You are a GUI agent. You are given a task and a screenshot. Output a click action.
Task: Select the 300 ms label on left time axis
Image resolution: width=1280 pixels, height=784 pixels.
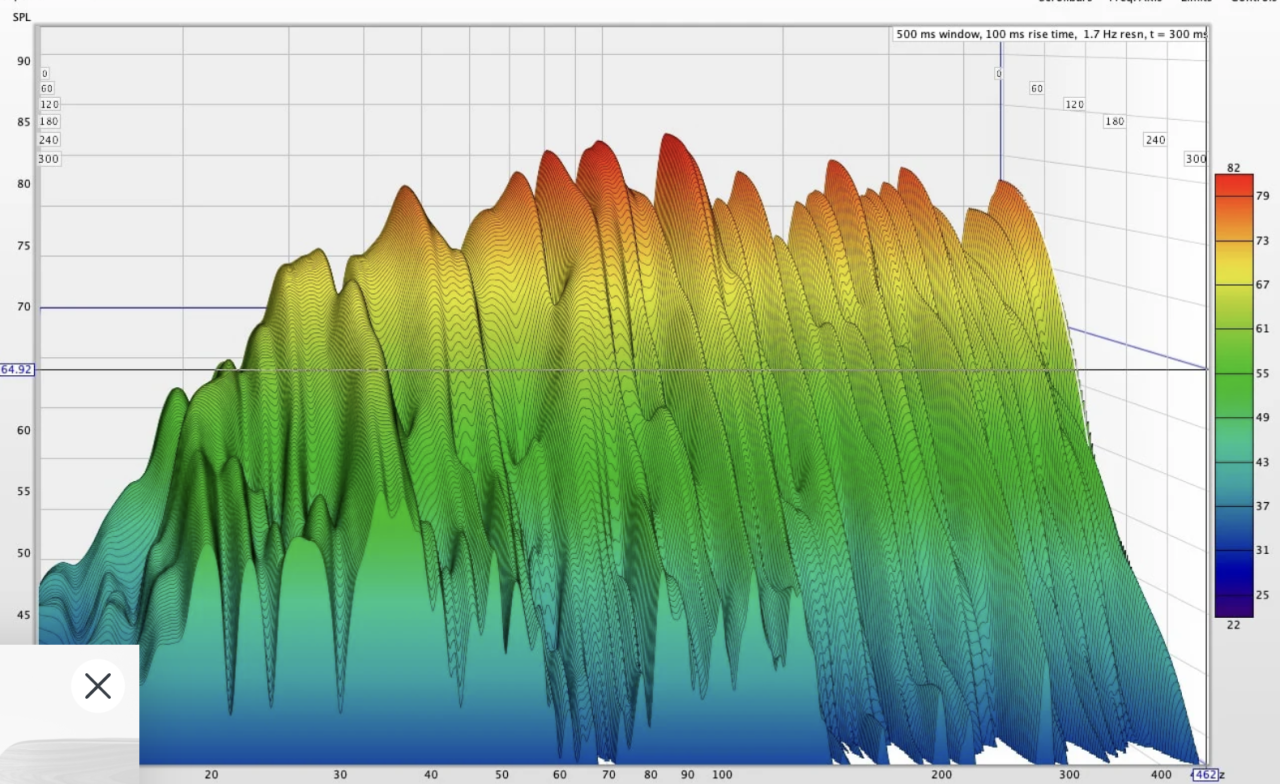click(49, 159)
